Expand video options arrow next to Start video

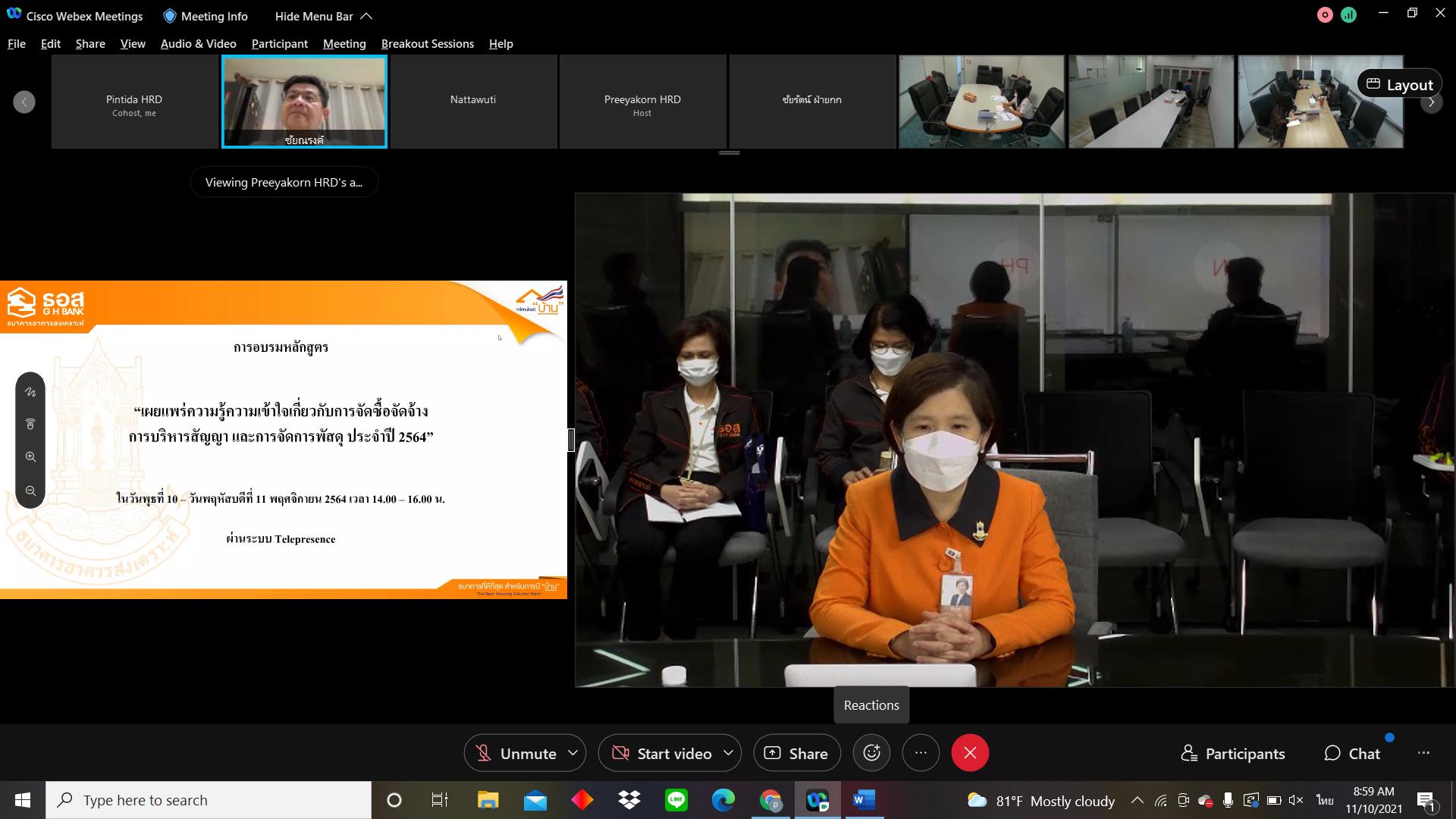coord(728,753)
